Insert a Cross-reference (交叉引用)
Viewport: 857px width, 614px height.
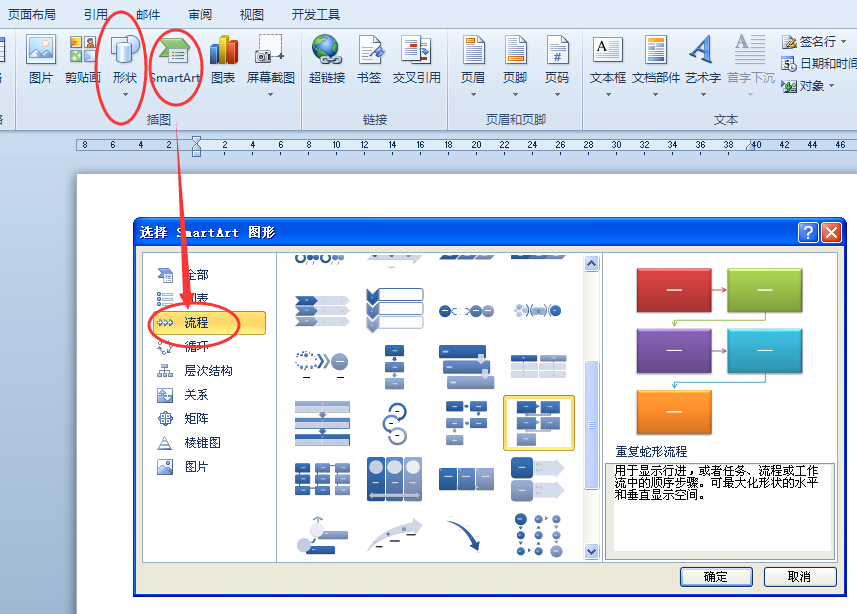click(x=416, y=59)
